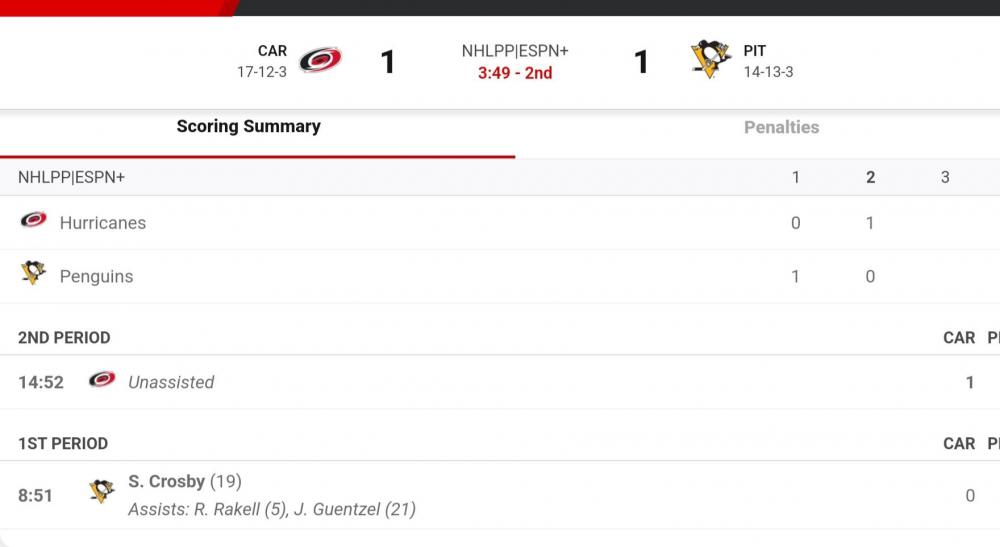Click the Penguins logo in the score header
The image size is (1000, 547).
[x=710, y=60]
